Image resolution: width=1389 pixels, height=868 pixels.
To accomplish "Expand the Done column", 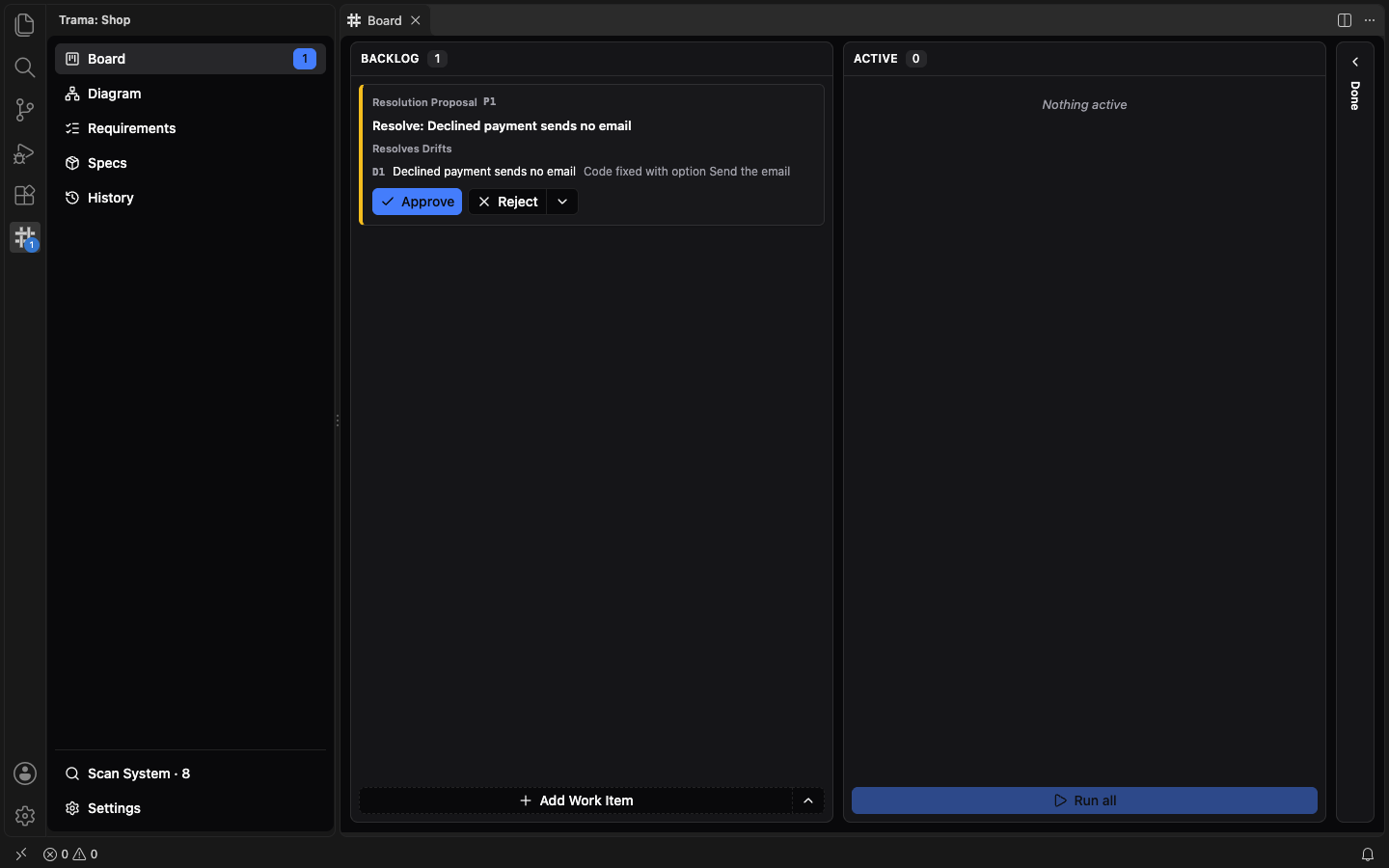I will (x=1355, y=62).
